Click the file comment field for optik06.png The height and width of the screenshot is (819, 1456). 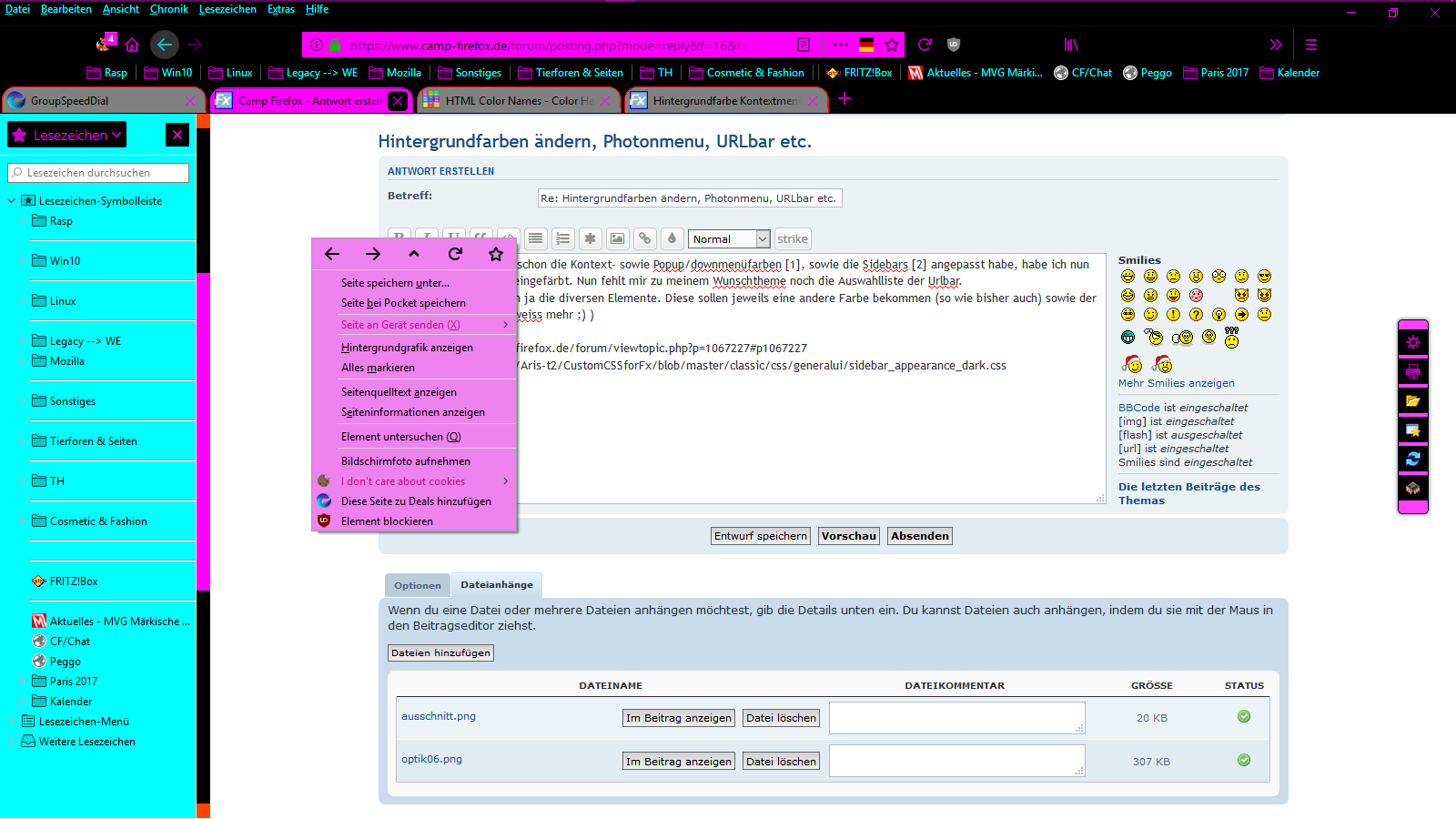[957, 761]
